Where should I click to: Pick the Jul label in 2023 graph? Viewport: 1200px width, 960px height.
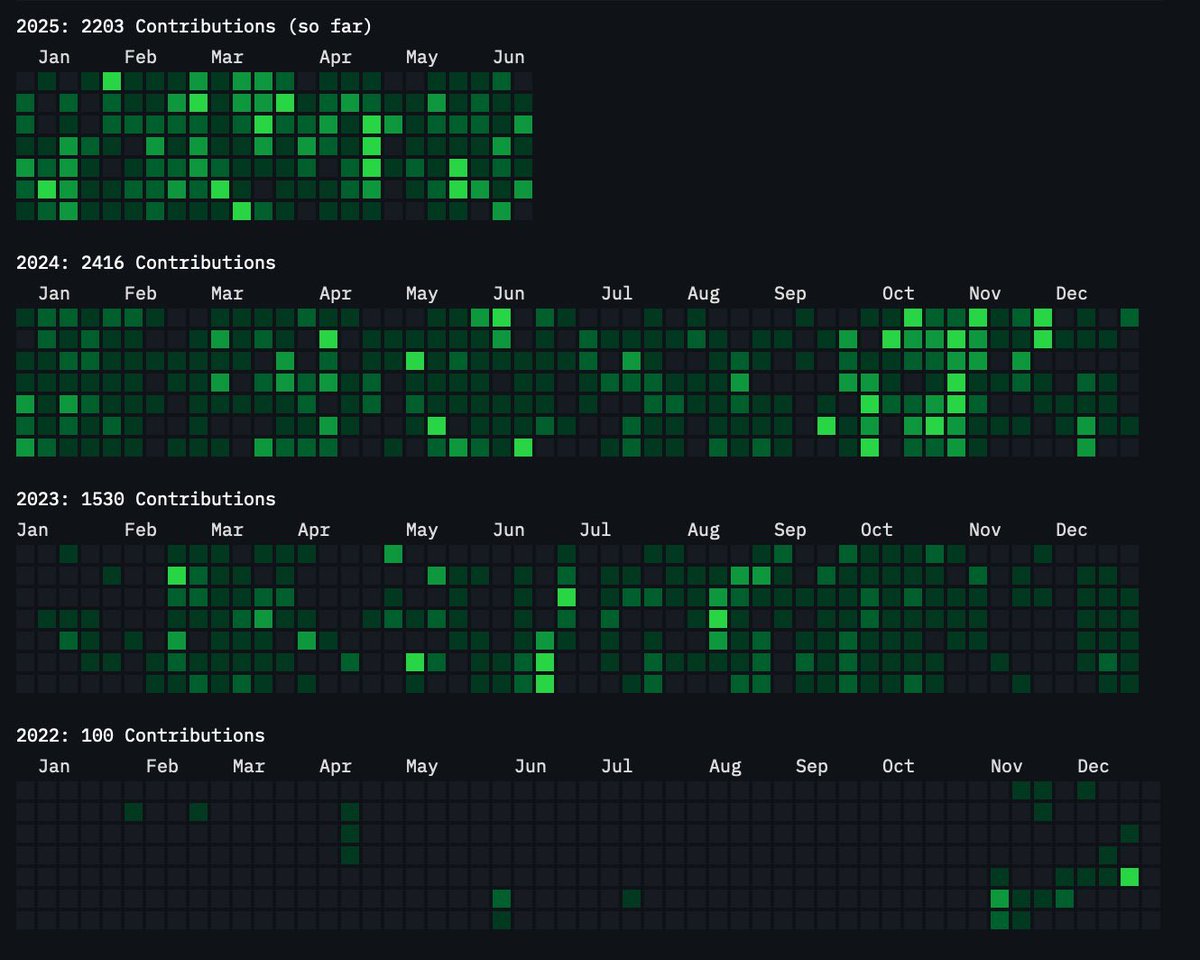[x=595, y=529]
